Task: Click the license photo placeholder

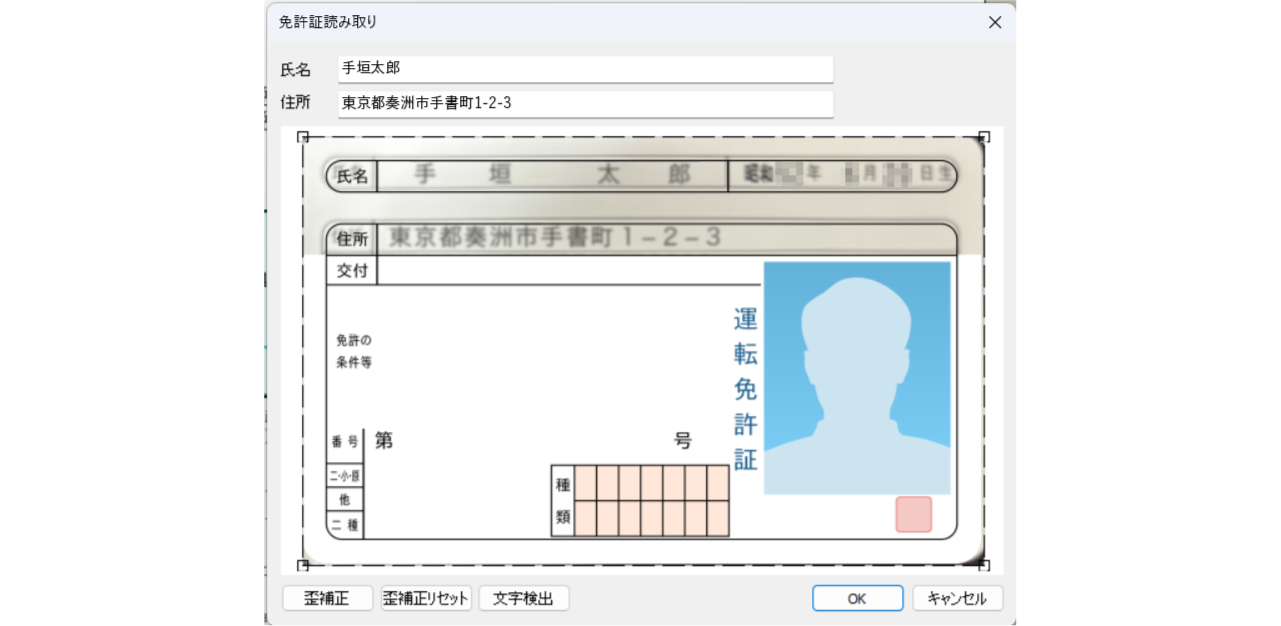Action: [858, 378]
